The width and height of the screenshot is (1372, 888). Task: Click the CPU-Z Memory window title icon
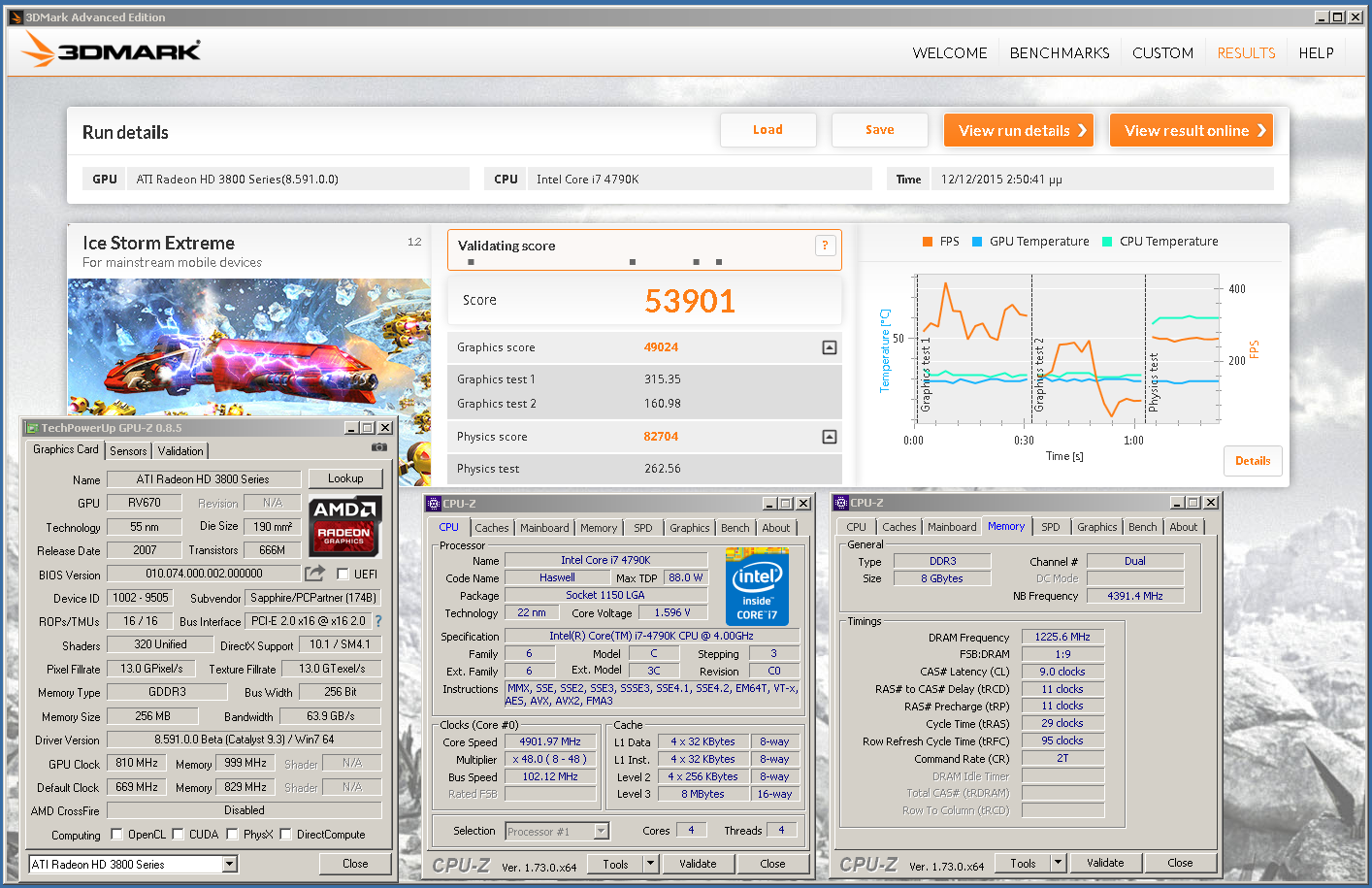tap(841, 503)
